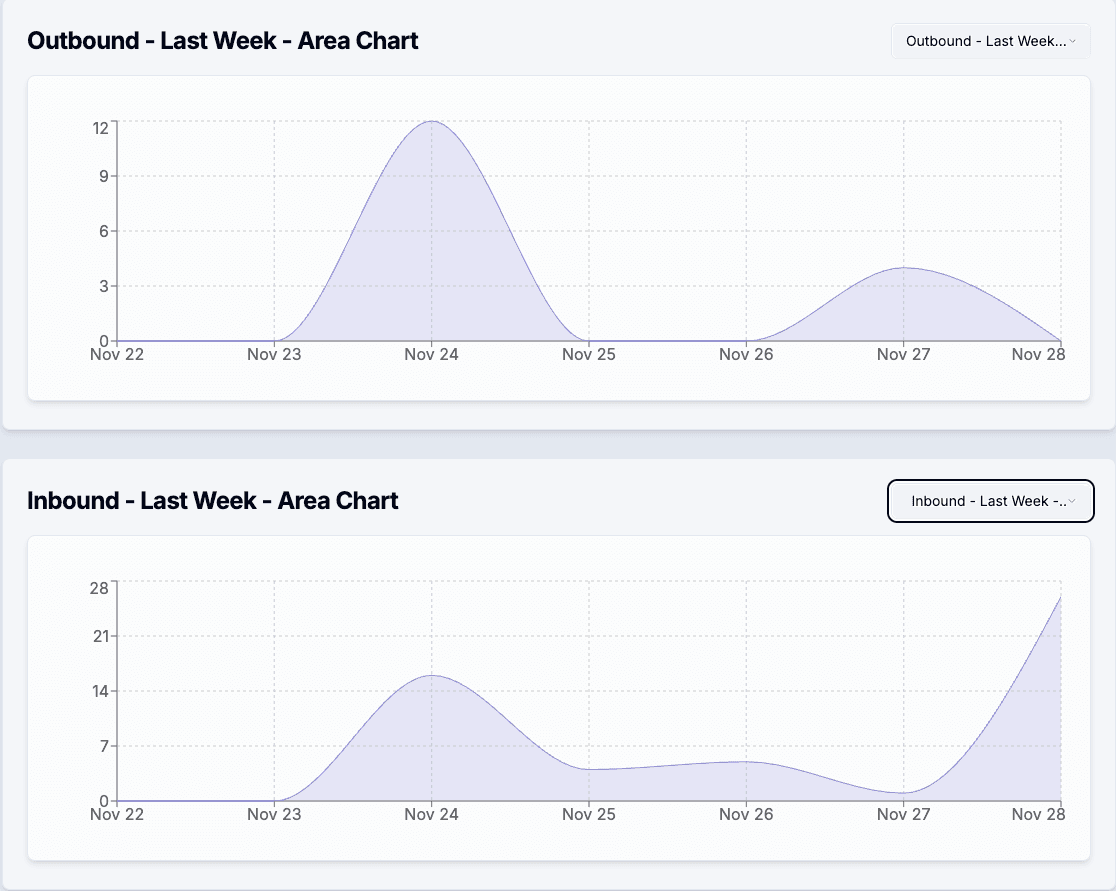The width and height of the screenshot is (1116, 891).
Task: Click the Nov 27 bump in Outbound chart
Action: coord(901,270)
